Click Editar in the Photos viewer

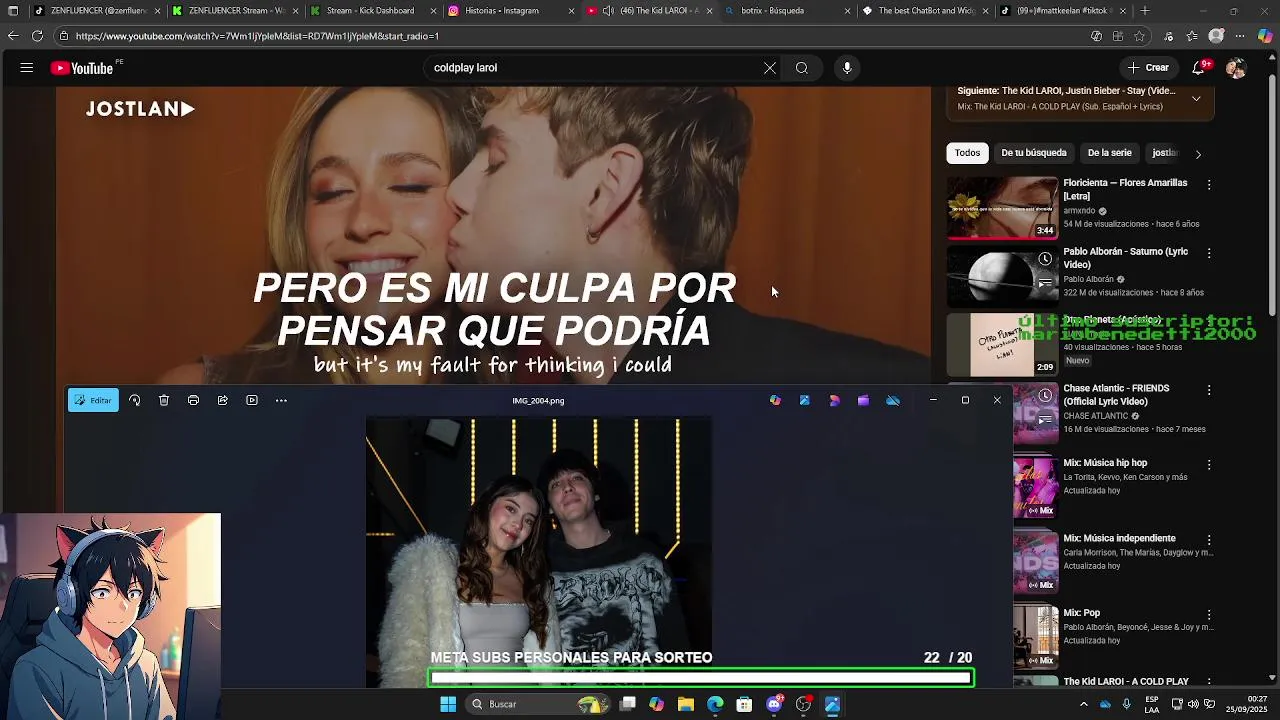[93, 400]
